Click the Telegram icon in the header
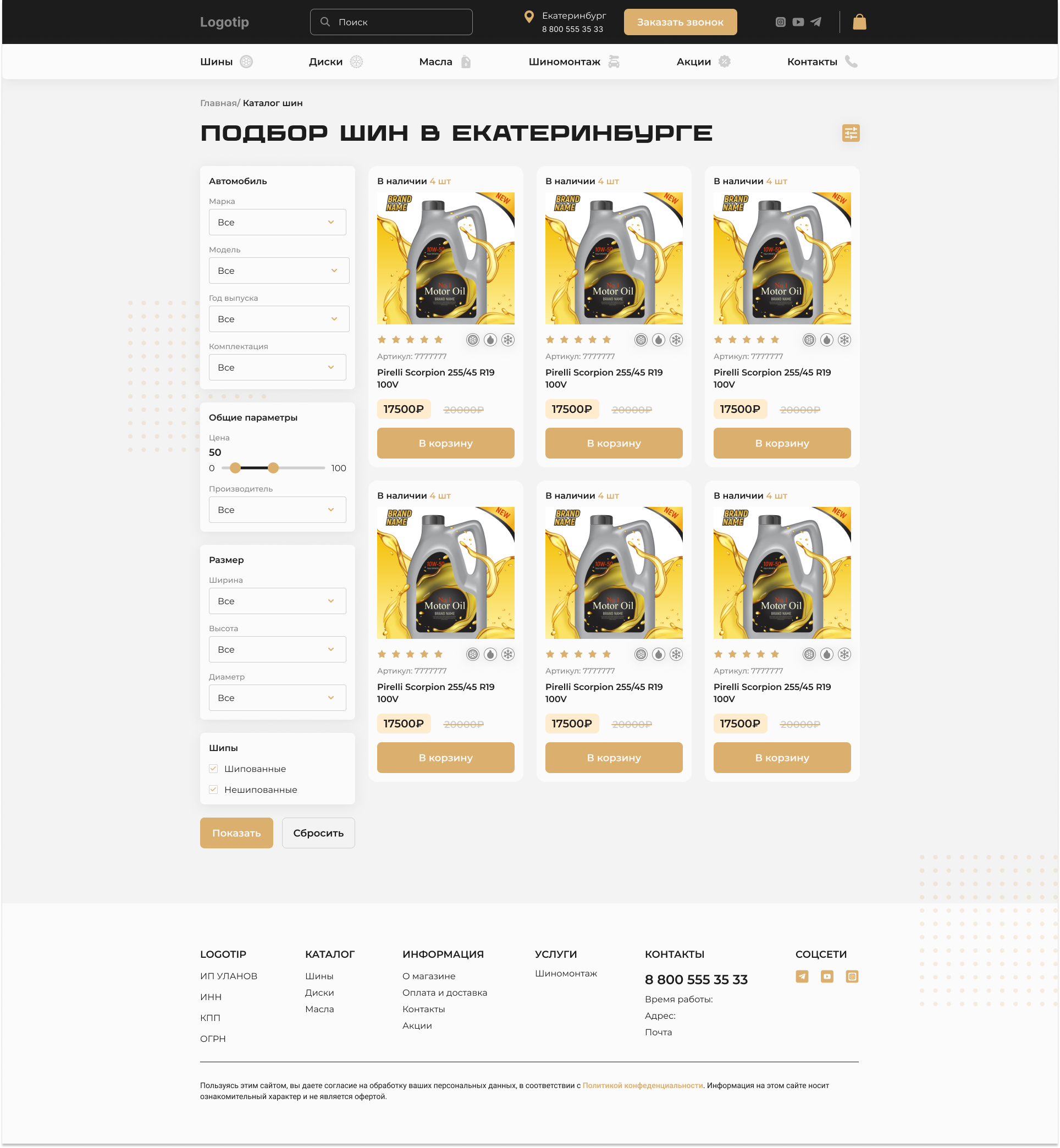 (x=816, y=22)
